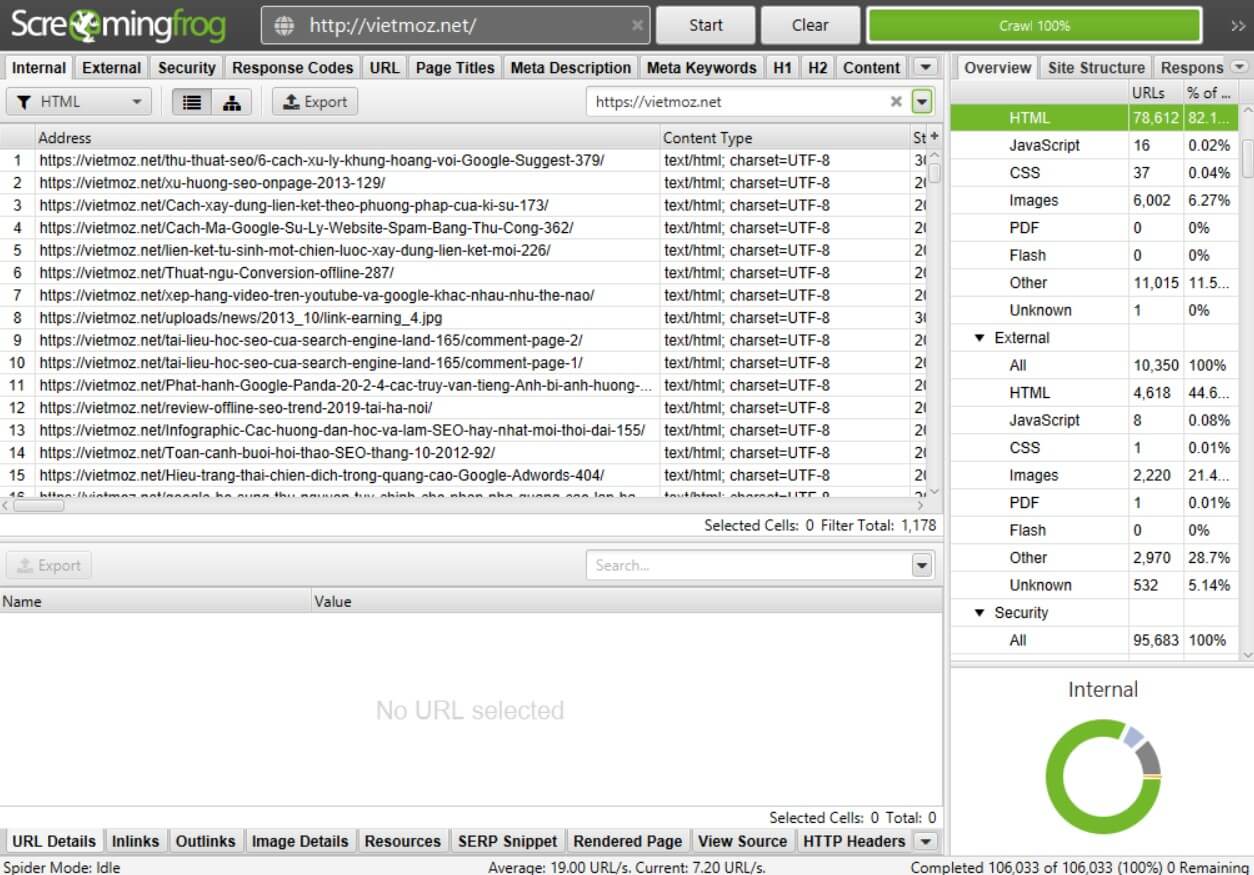Image resolution: width=1254 pixels, height=875 pixels.
Task: Collapse the Security section in Overview
Action: [x=980, y=613]
